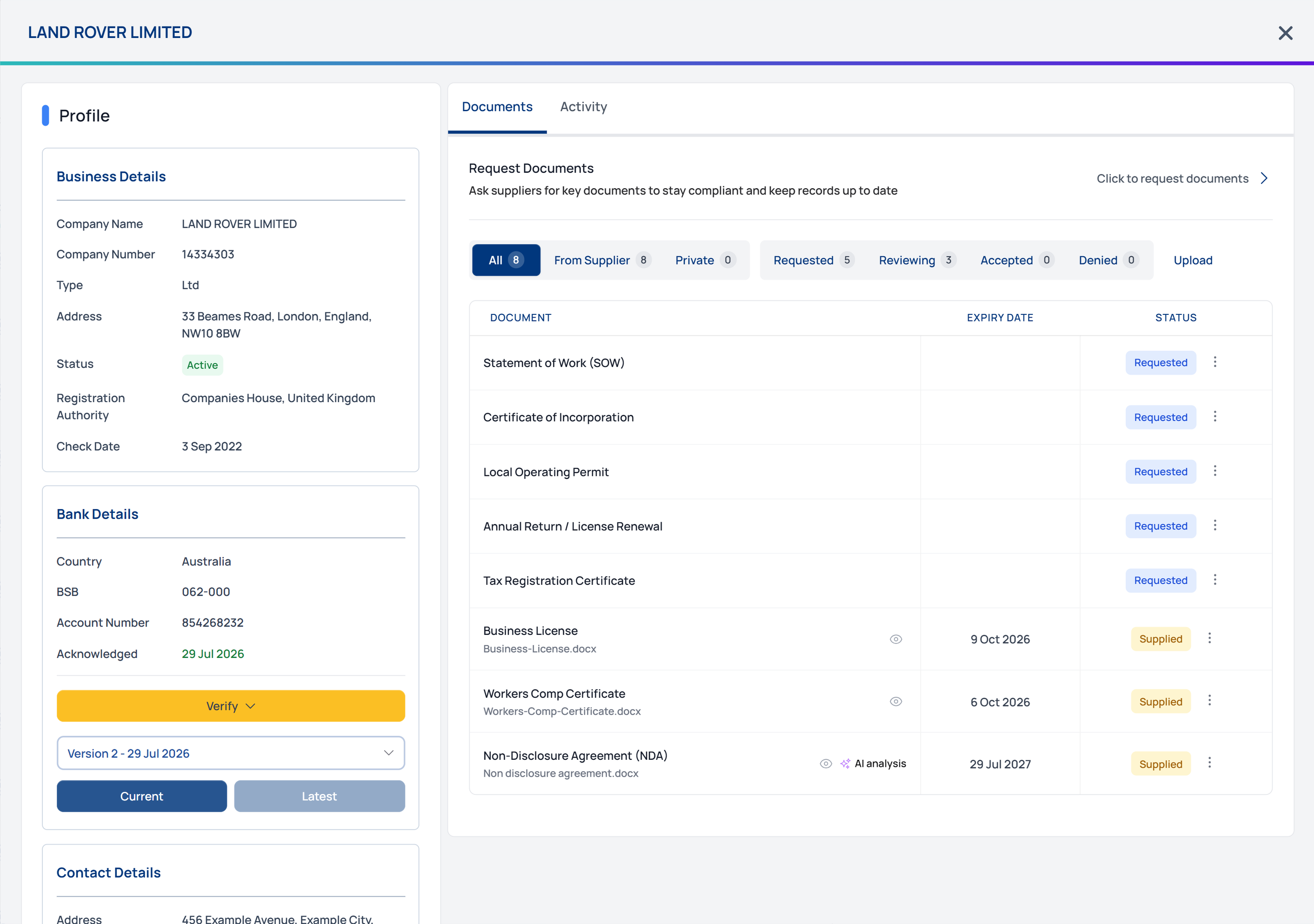Click the 9 Oct 2026 expiry date
The image size is (1314, 924).
click(x=1000, y=639)
